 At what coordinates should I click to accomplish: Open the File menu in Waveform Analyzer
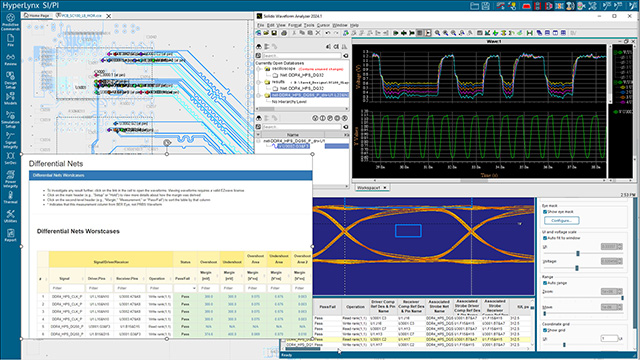tap(260, 25)
